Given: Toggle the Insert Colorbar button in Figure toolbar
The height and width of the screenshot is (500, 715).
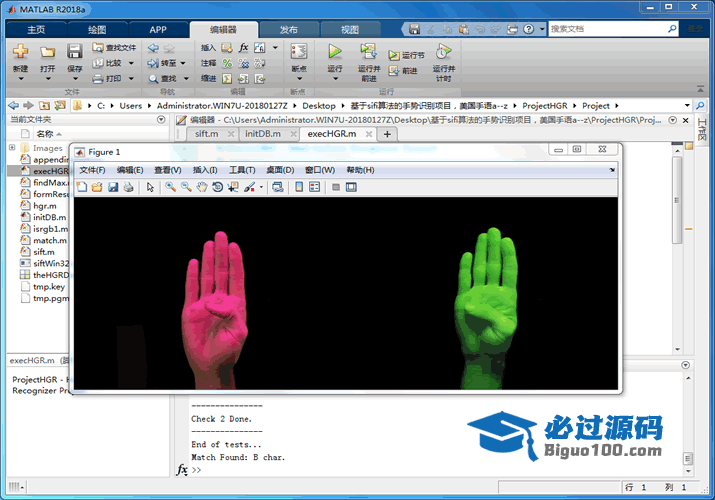Looking at the screenshot, I should (299, 187).
